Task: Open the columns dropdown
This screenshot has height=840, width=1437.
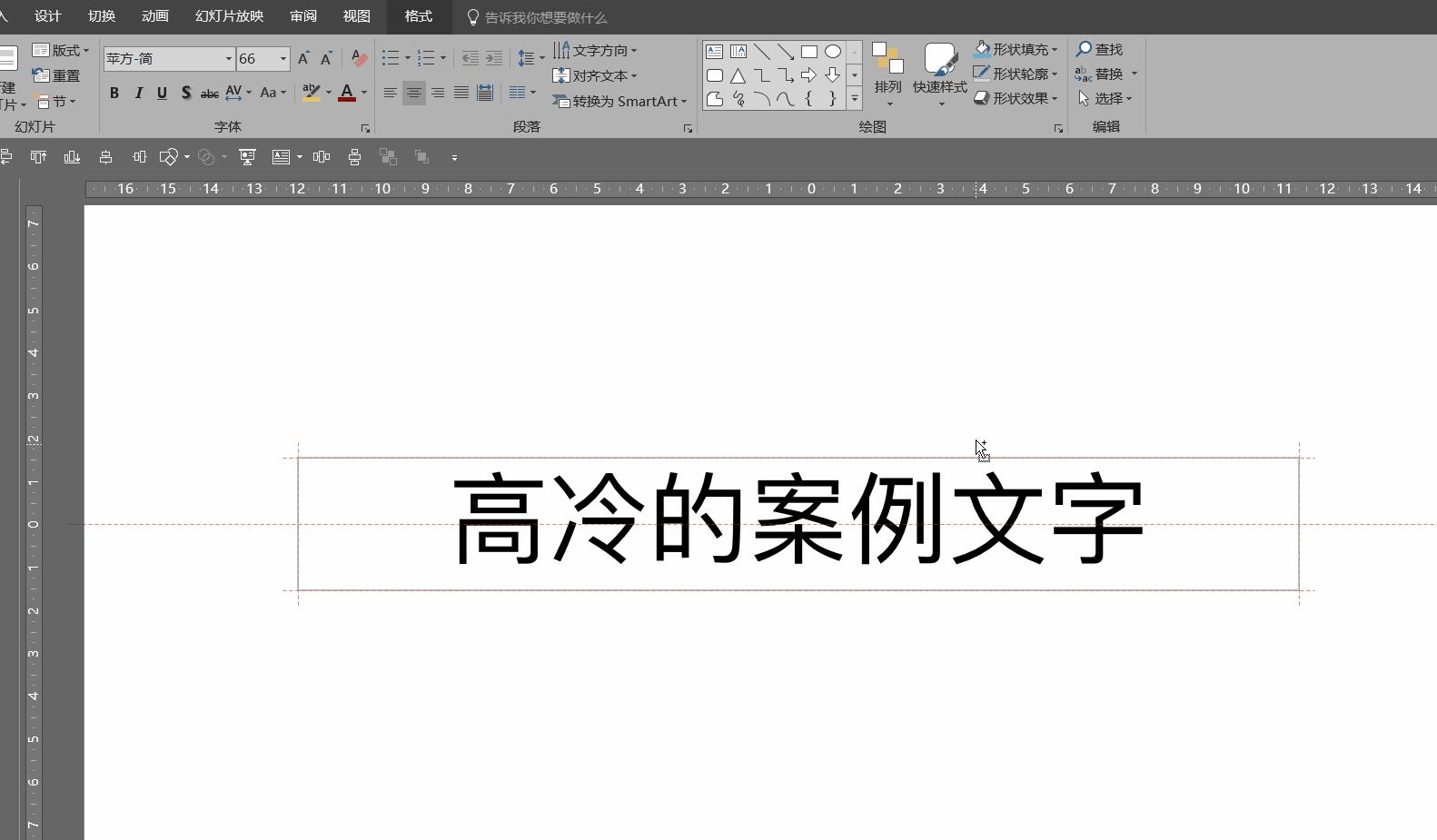Action: [x=522, y=93]
